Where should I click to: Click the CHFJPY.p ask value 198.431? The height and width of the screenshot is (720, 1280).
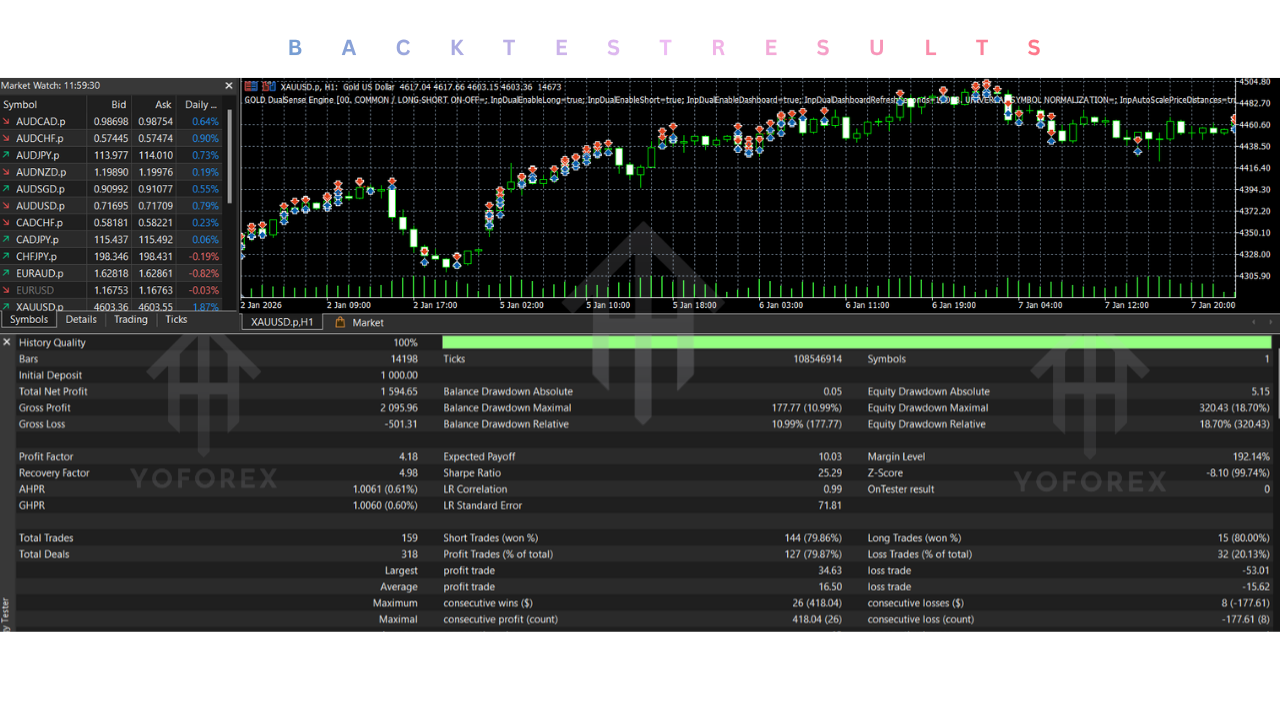click(x=155, y=256)
